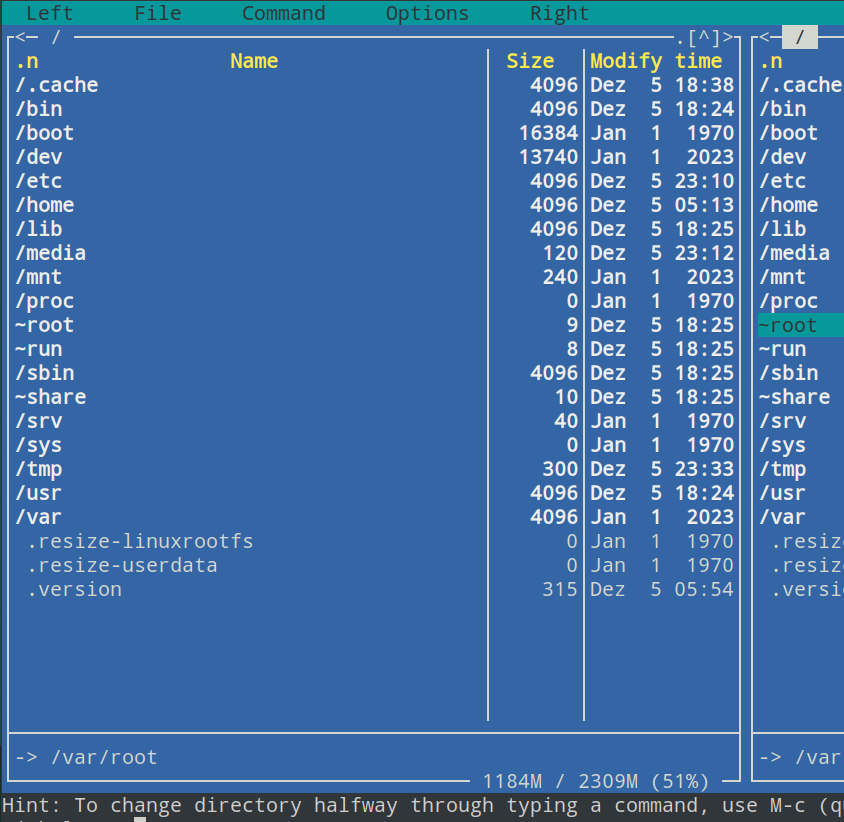Open the left panel history list caret
Image resolution: width=844 pixels, height=822 pixels.
pos(704,38)
